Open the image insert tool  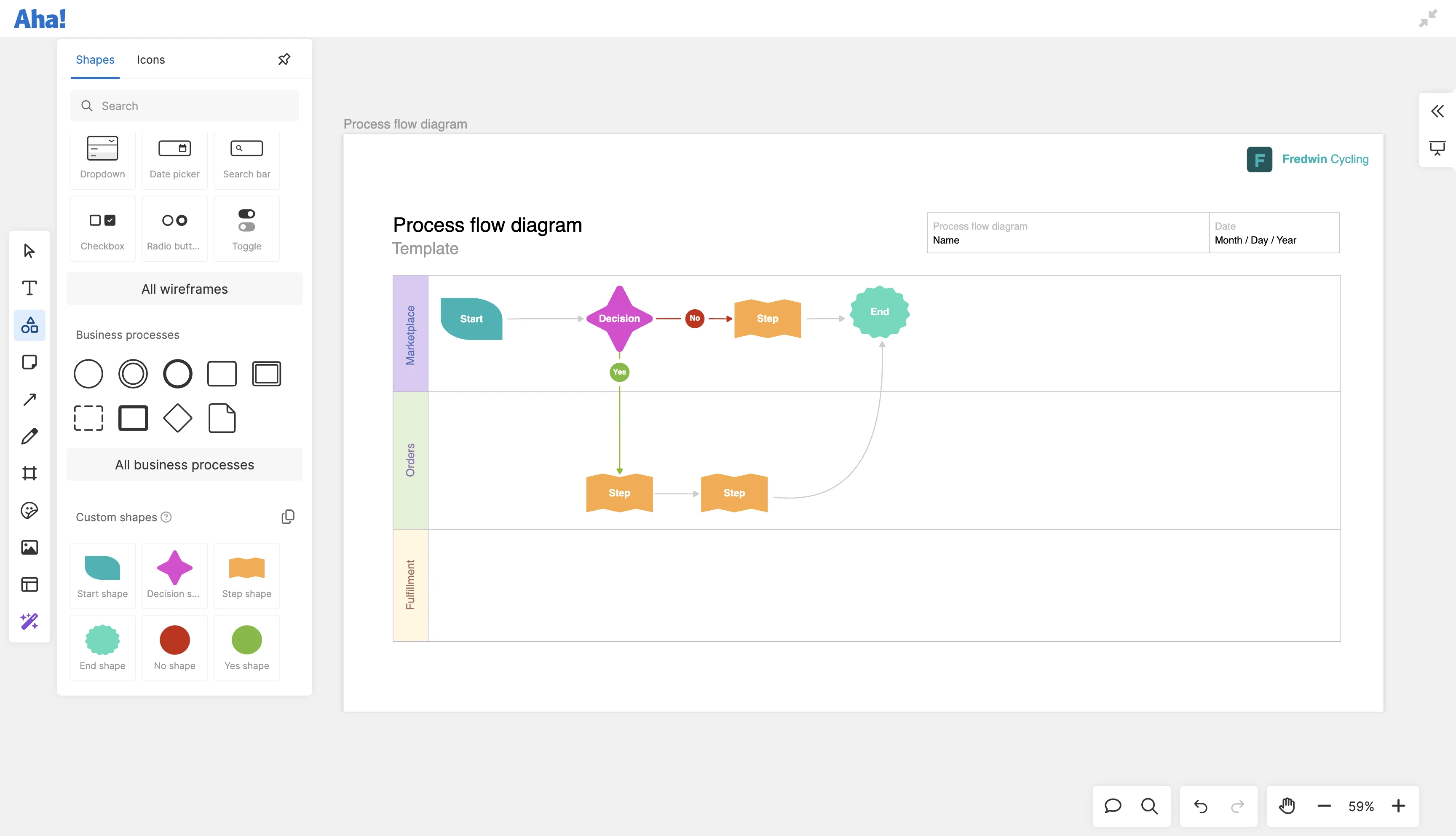(x=29, y=547)
